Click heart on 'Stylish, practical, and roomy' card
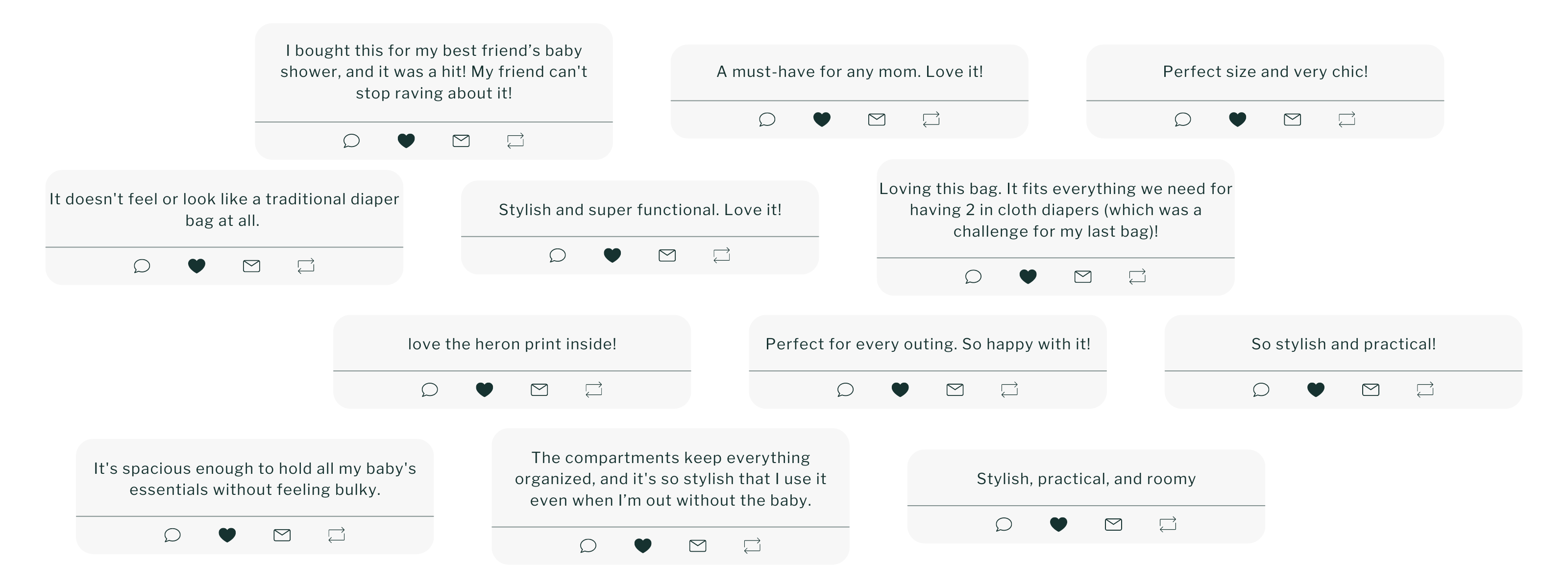Viewport: 1568px width, 588px height. pos(1058,524)
